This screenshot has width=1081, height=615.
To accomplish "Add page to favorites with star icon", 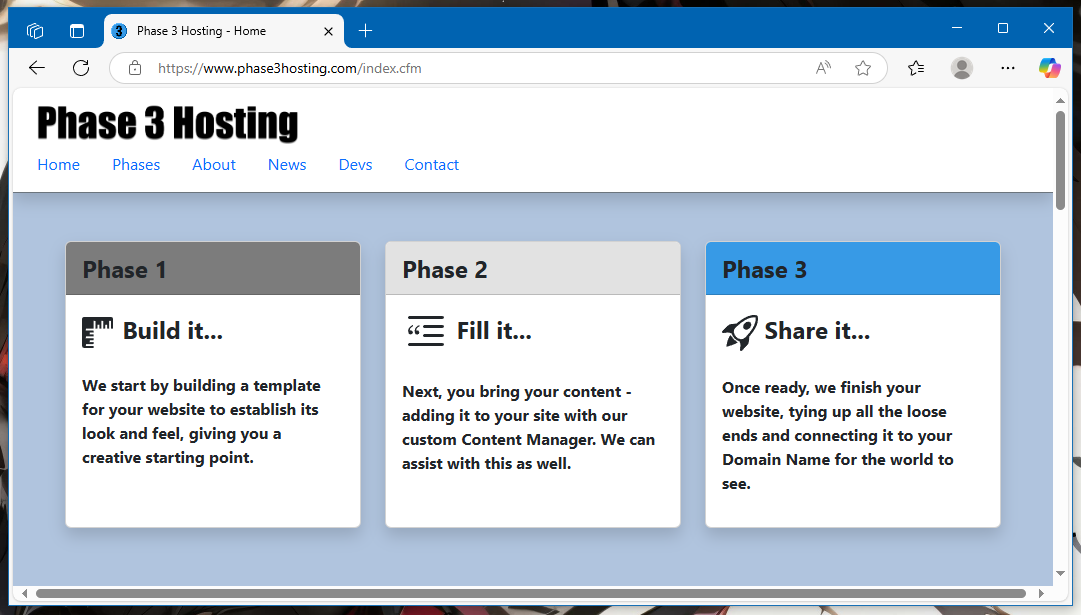I will [x=862, y=68].
